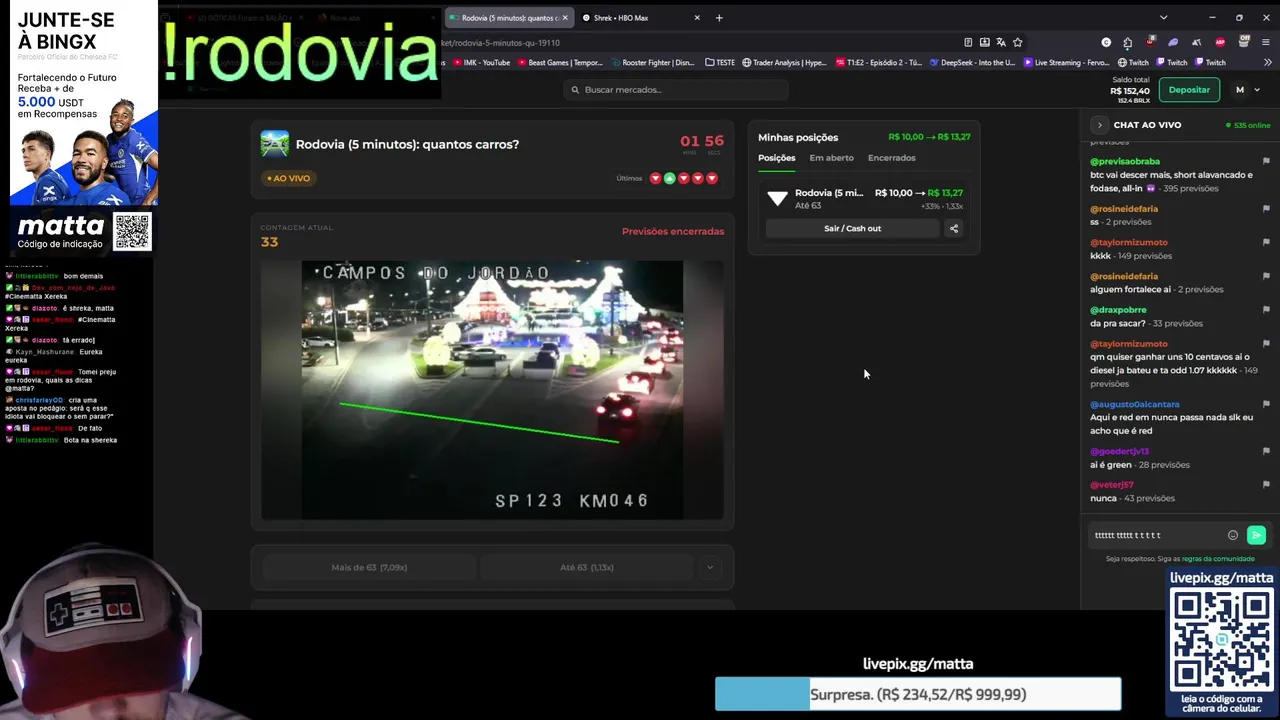Click the last red down arrow in Últimos
The height and width of the screenshot is (720, 1280).
coord(712,178)
